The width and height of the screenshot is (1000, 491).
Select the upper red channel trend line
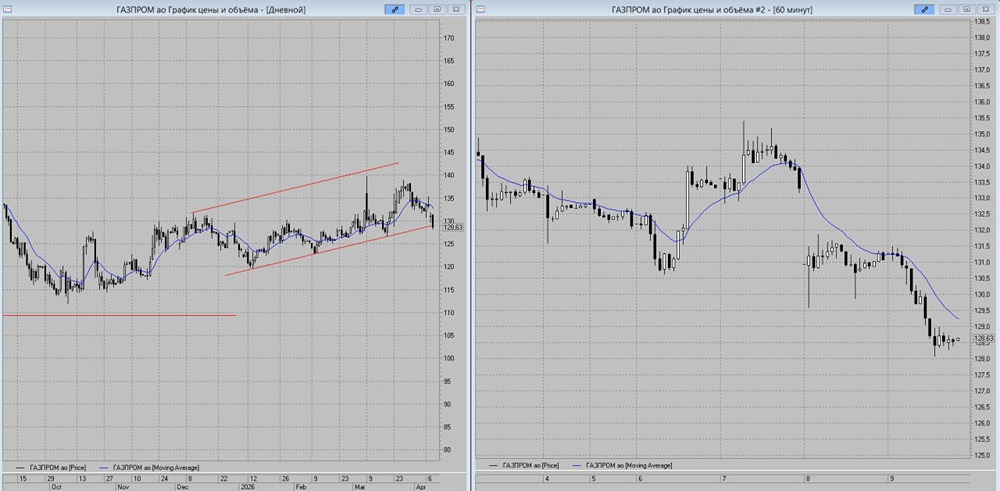point(295,187)
